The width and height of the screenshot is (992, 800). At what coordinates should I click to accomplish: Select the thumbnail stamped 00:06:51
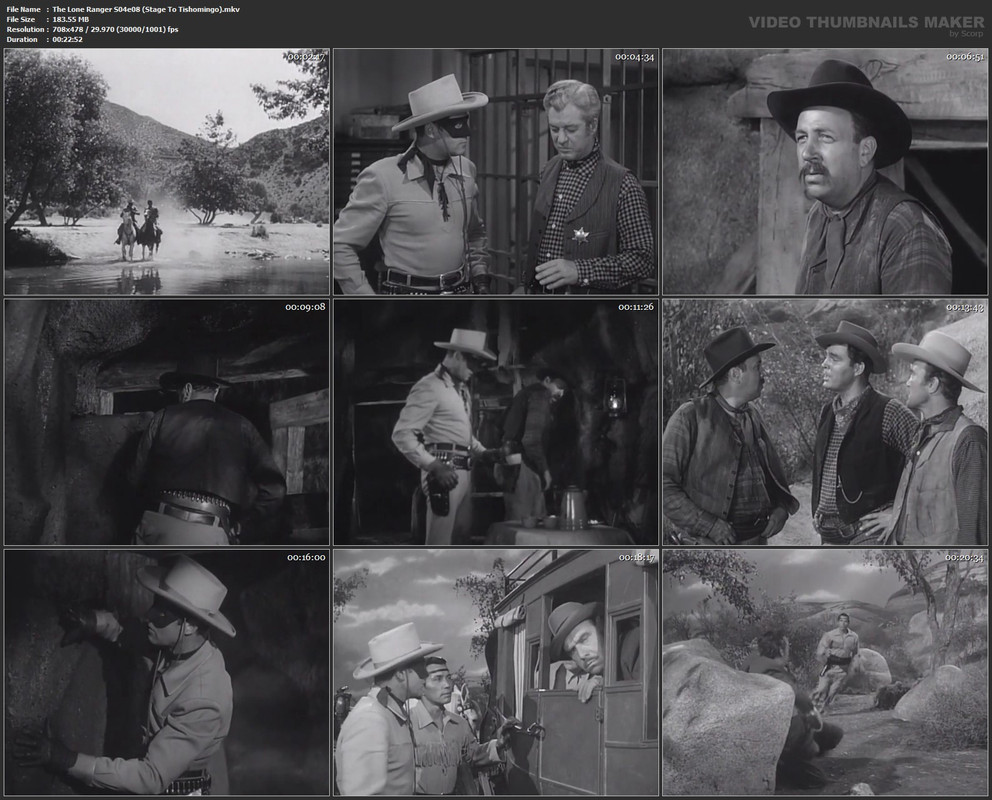(825, 172)
